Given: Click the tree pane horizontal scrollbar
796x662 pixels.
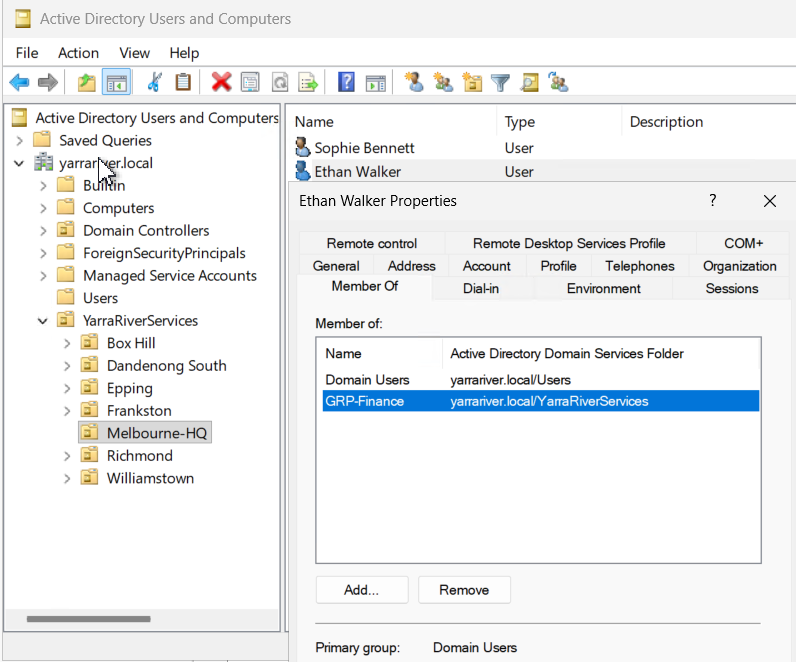Looking at the screenshot, I should (x=88, y=619).
